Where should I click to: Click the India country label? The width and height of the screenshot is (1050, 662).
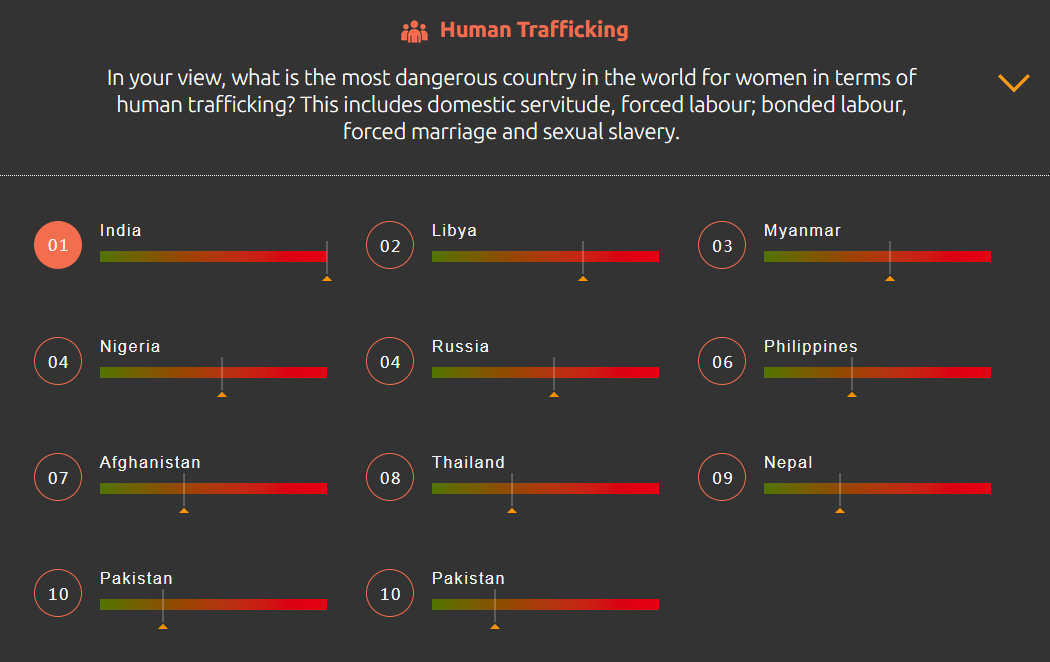[121, 231]
